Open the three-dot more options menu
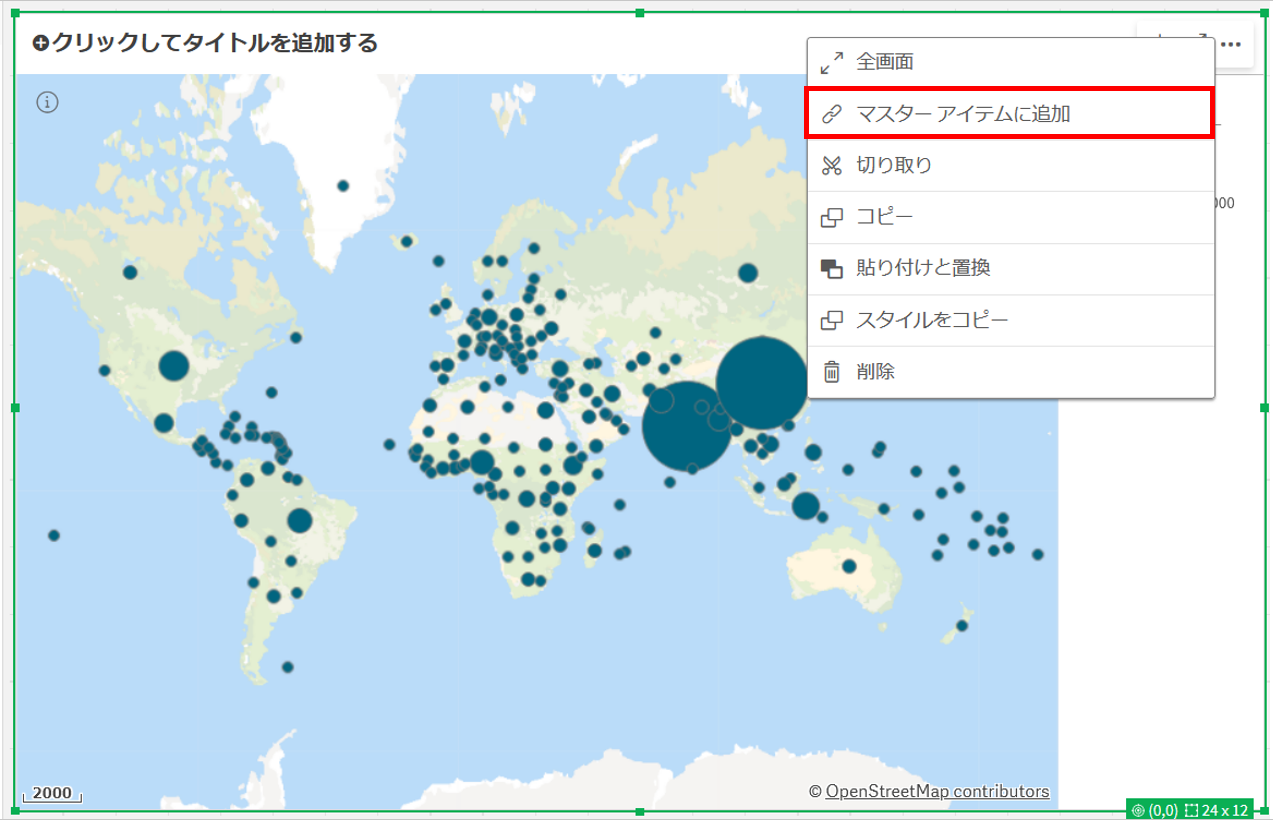 (1231, 44)
